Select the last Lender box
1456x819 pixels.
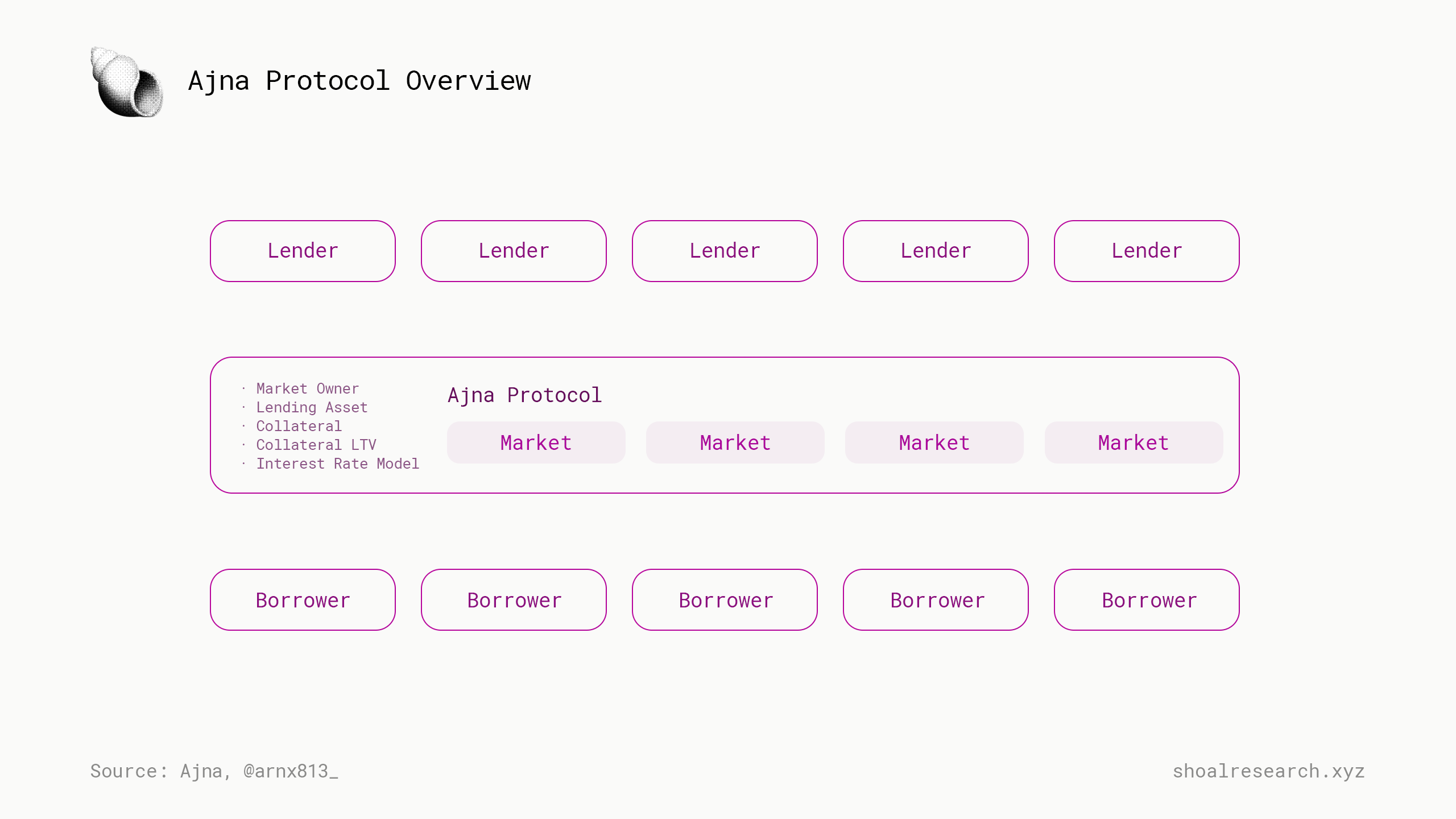(1147, 251)
